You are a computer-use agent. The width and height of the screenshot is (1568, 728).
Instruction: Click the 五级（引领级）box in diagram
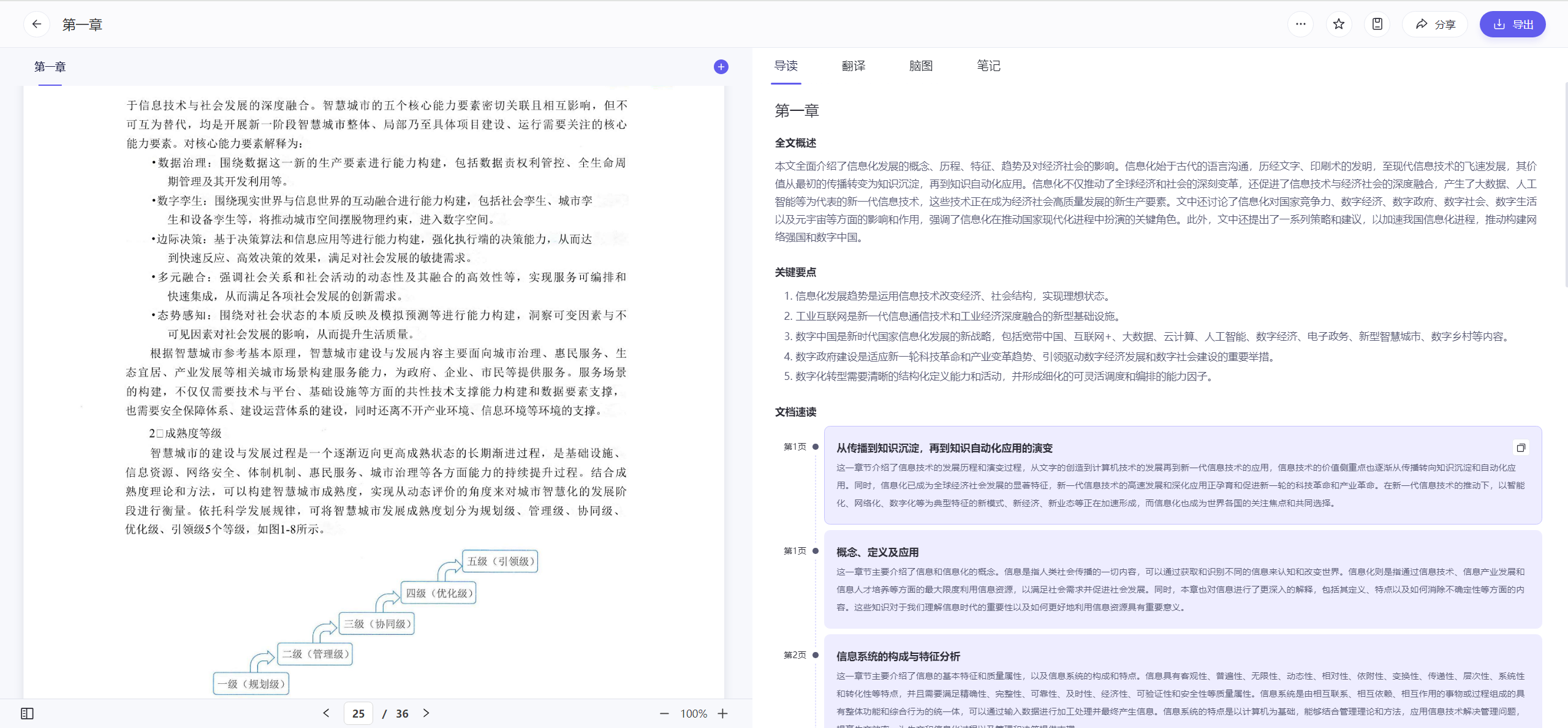tap(499, 561)
